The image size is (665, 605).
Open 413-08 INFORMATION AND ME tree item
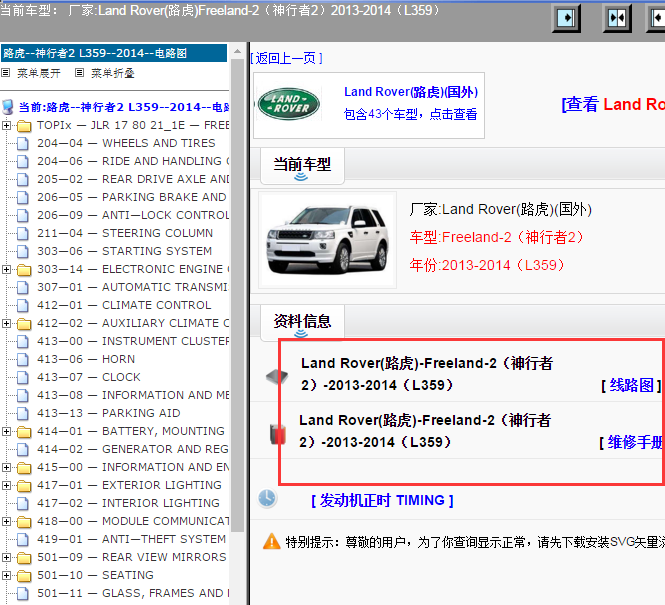point(133,395)
